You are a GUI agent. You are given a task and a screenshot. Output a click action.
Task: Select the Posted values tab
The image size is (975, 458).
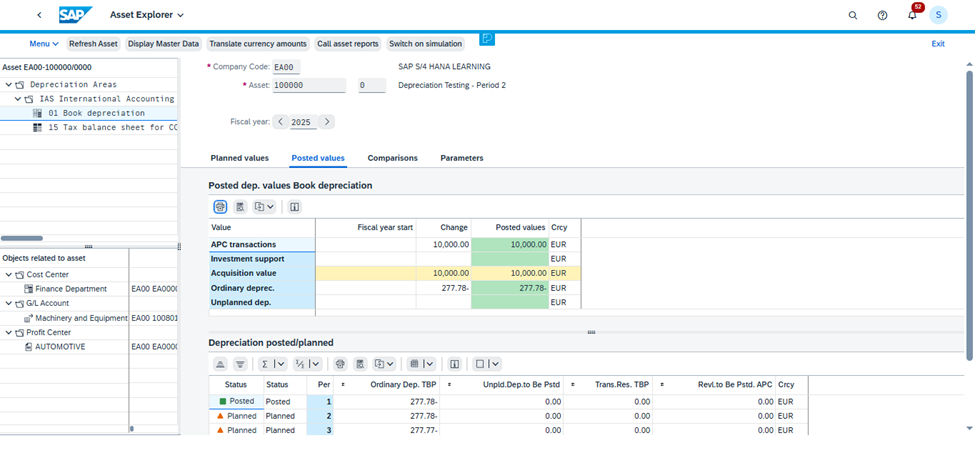click(x=318, y=158)
